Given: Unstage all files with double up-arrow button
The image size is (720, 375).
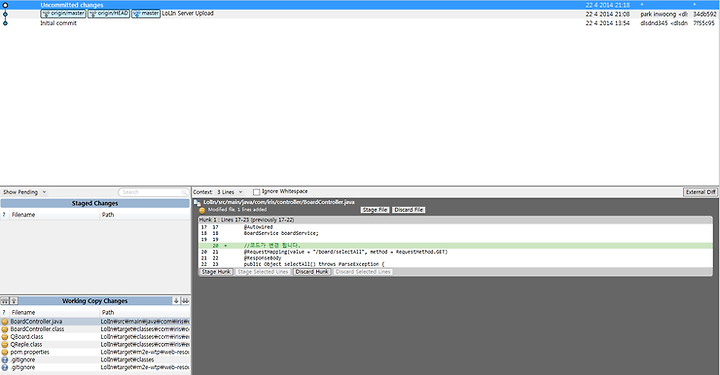Looking at the screenshot, I should (5, 301).
